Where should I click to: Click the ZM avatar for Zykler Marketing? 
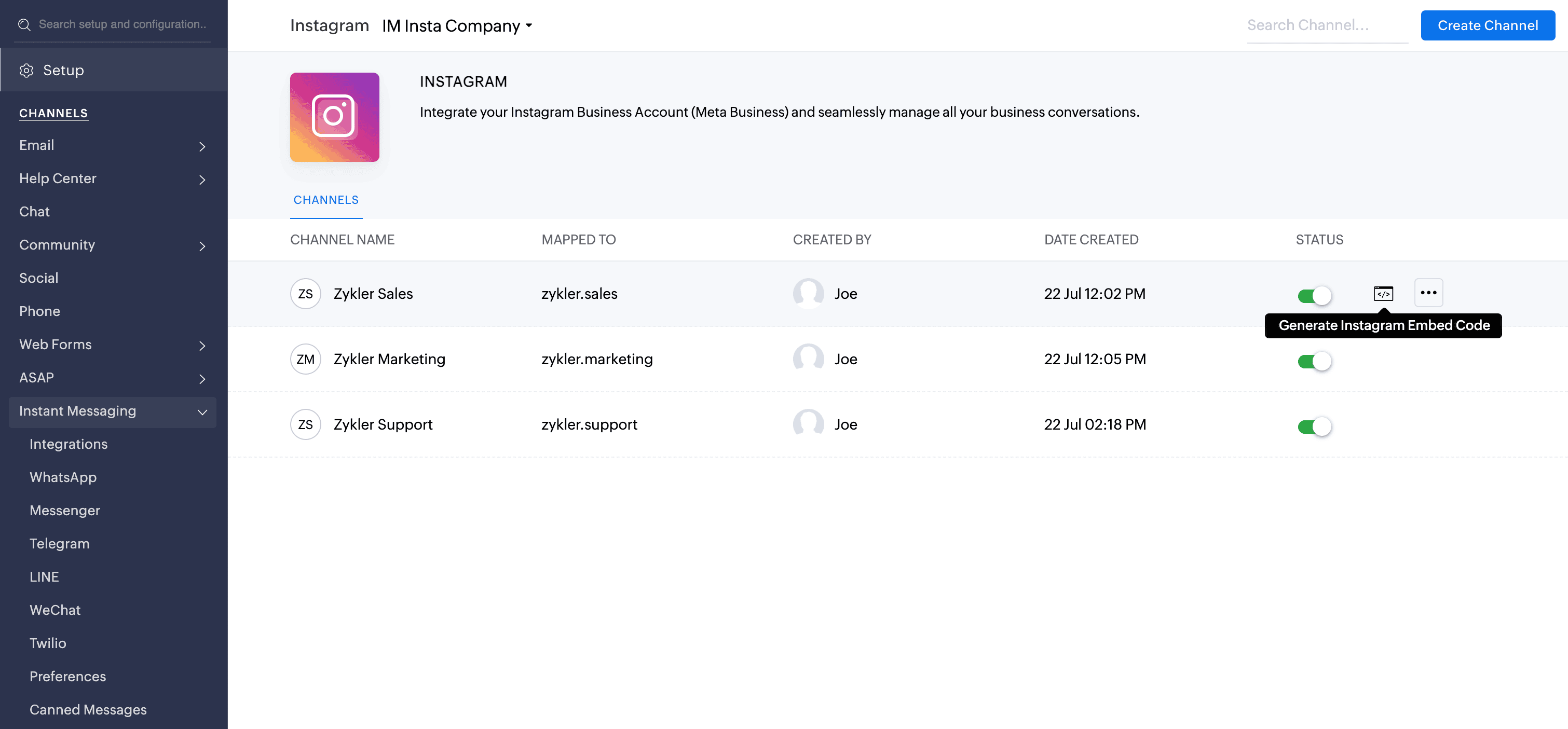[305, 359]
